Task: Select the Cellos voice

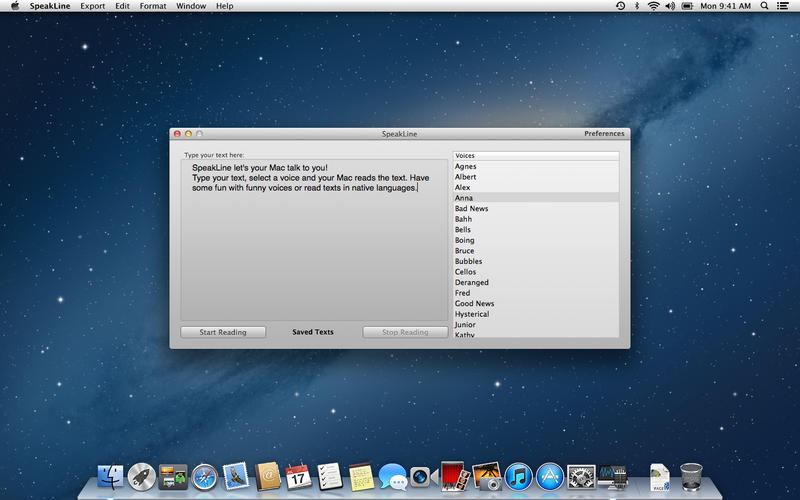Action: [536, 271]
